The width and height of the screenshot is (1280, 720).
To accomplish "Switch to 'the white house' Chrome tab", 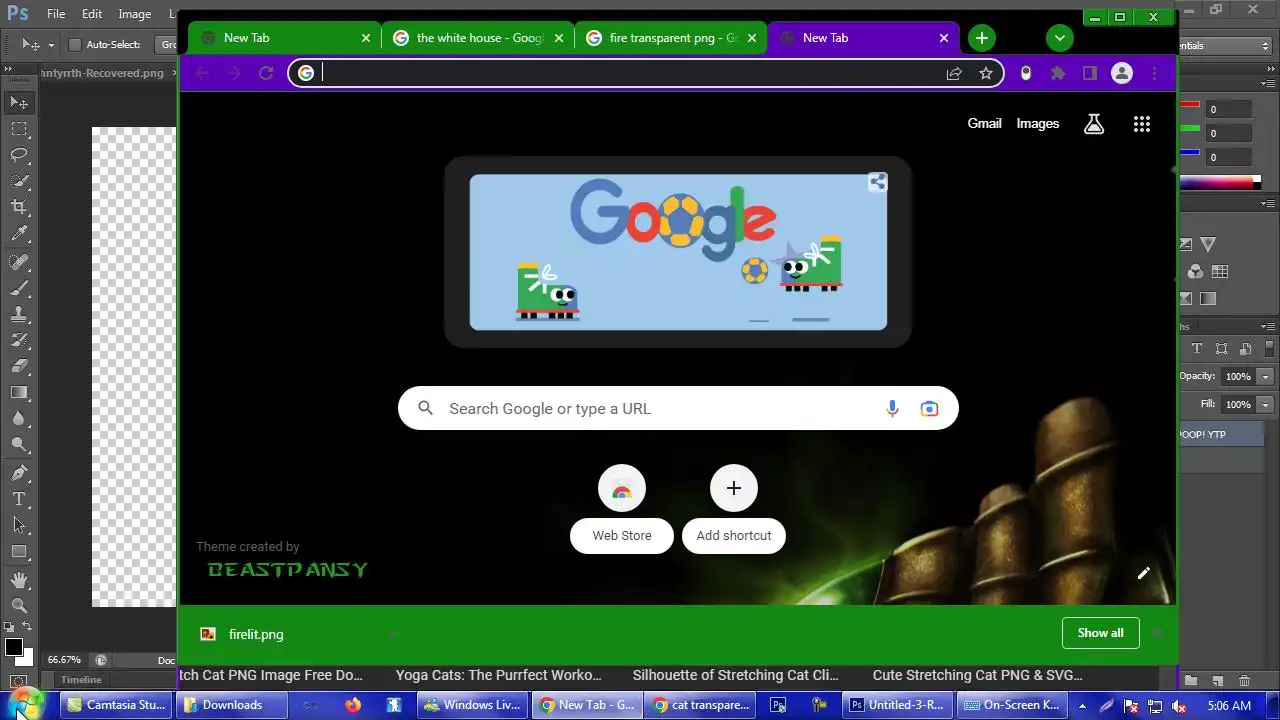I will tap(477, 38).
